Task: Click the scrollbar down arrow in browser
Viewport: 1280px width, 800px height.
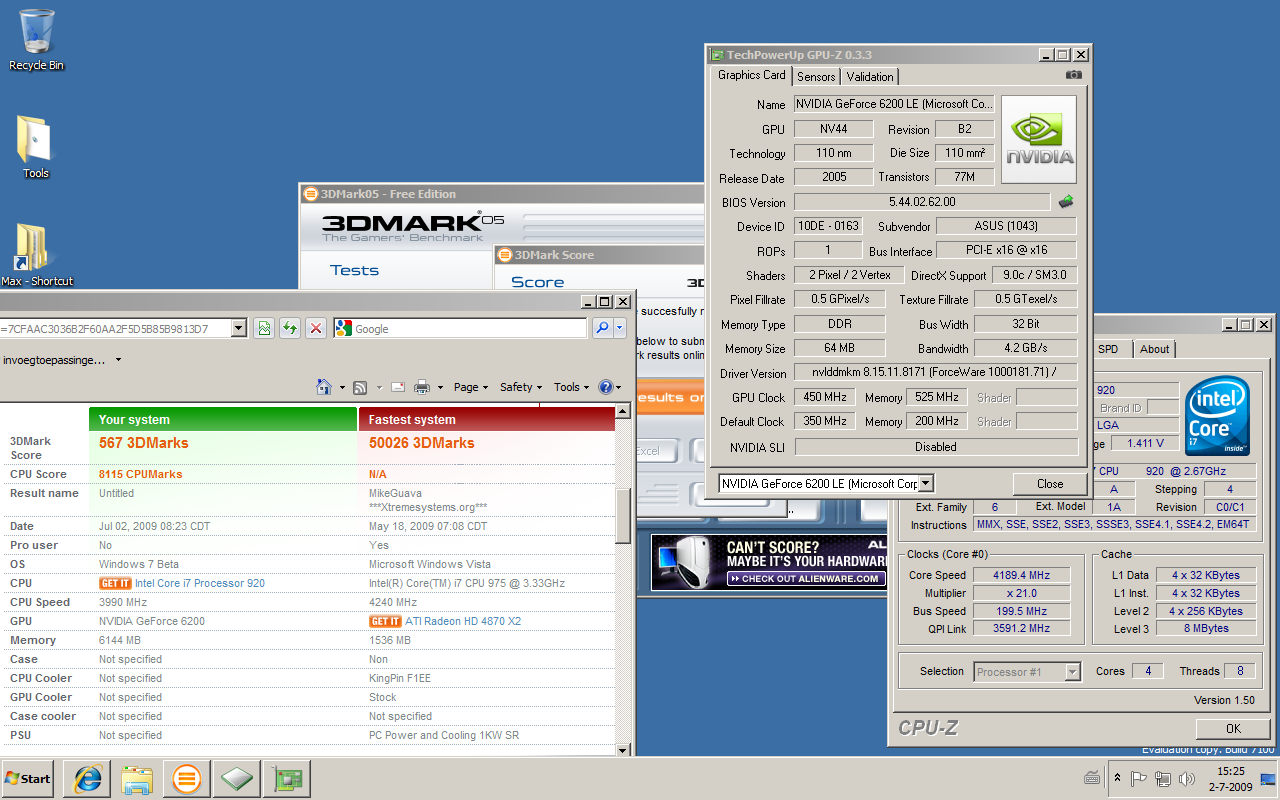Action: (x=623, y=749)
